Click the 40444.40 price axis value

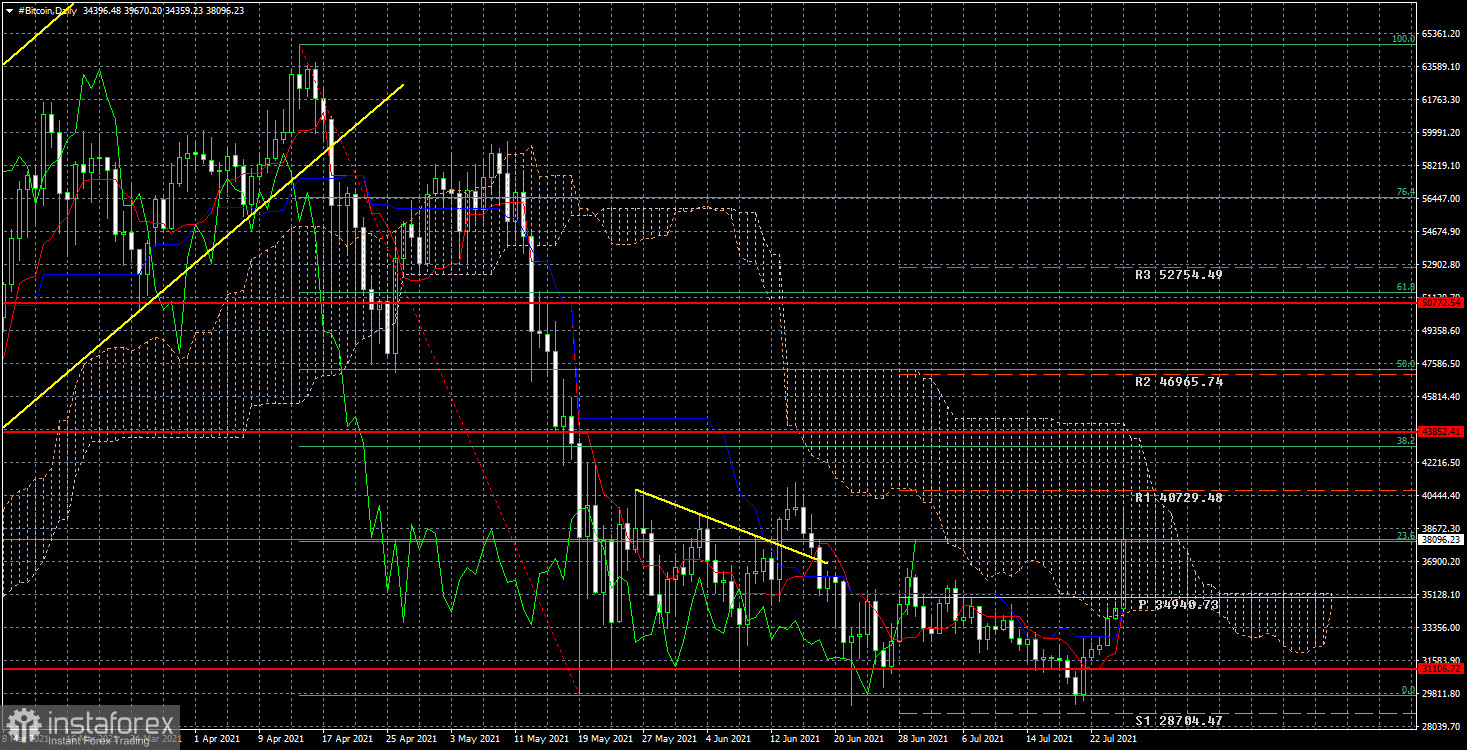1442,495
